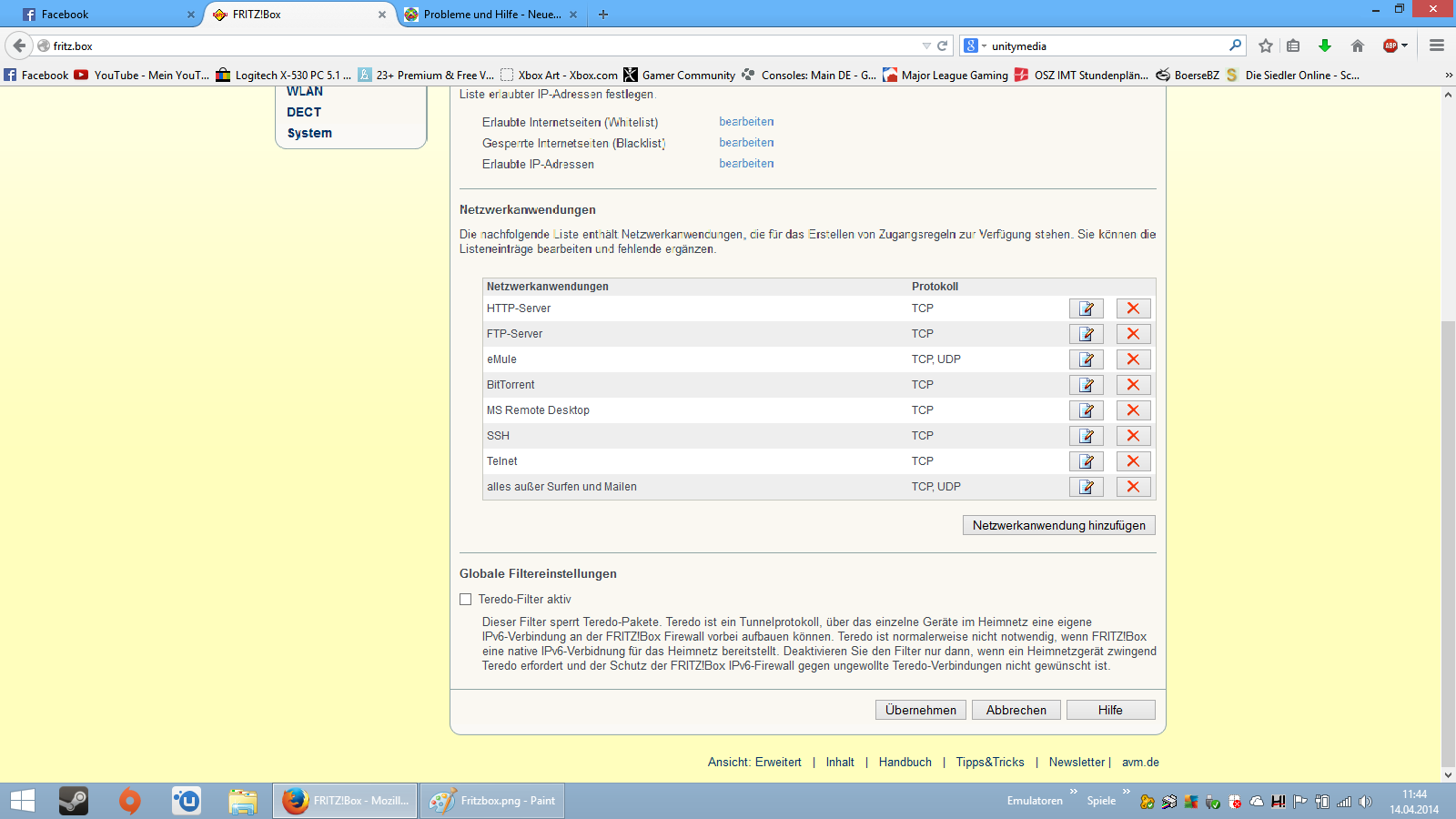
Task: Open the Firefox downloads arrow icon
Action: pos(1325,45)
